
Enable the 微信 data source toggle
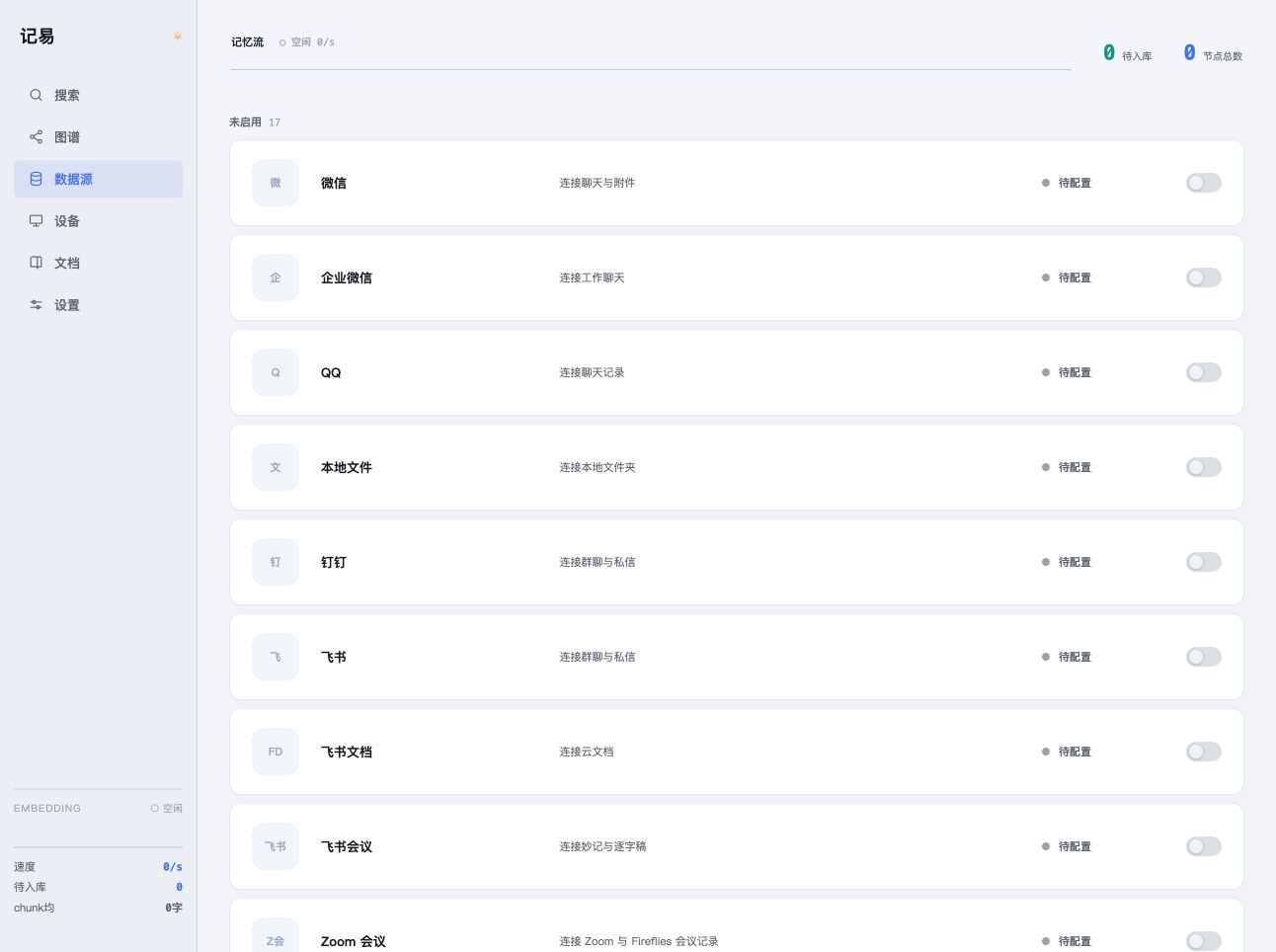pyautogui.click(x=1204, y=183)
